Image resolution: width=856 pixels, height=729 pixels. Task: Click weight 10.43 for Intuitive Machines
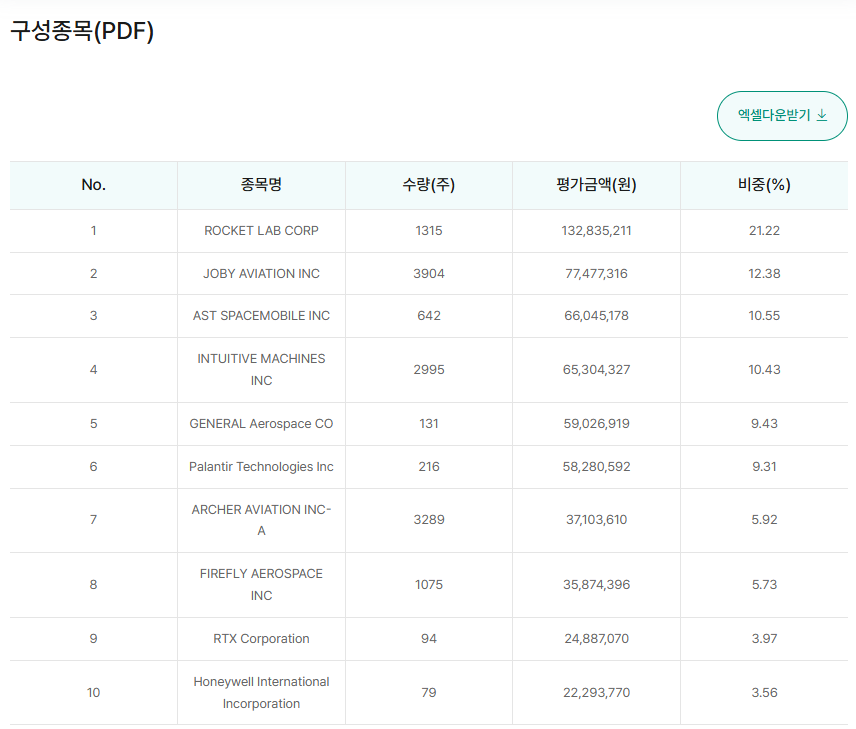pos(764,370)
